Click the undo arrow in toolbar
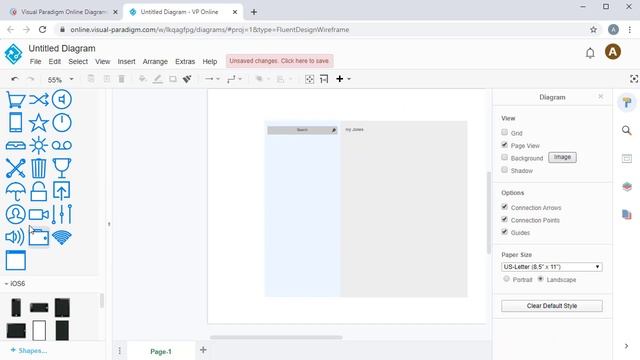Screen dimensions: 640x360 pos(15,79)
